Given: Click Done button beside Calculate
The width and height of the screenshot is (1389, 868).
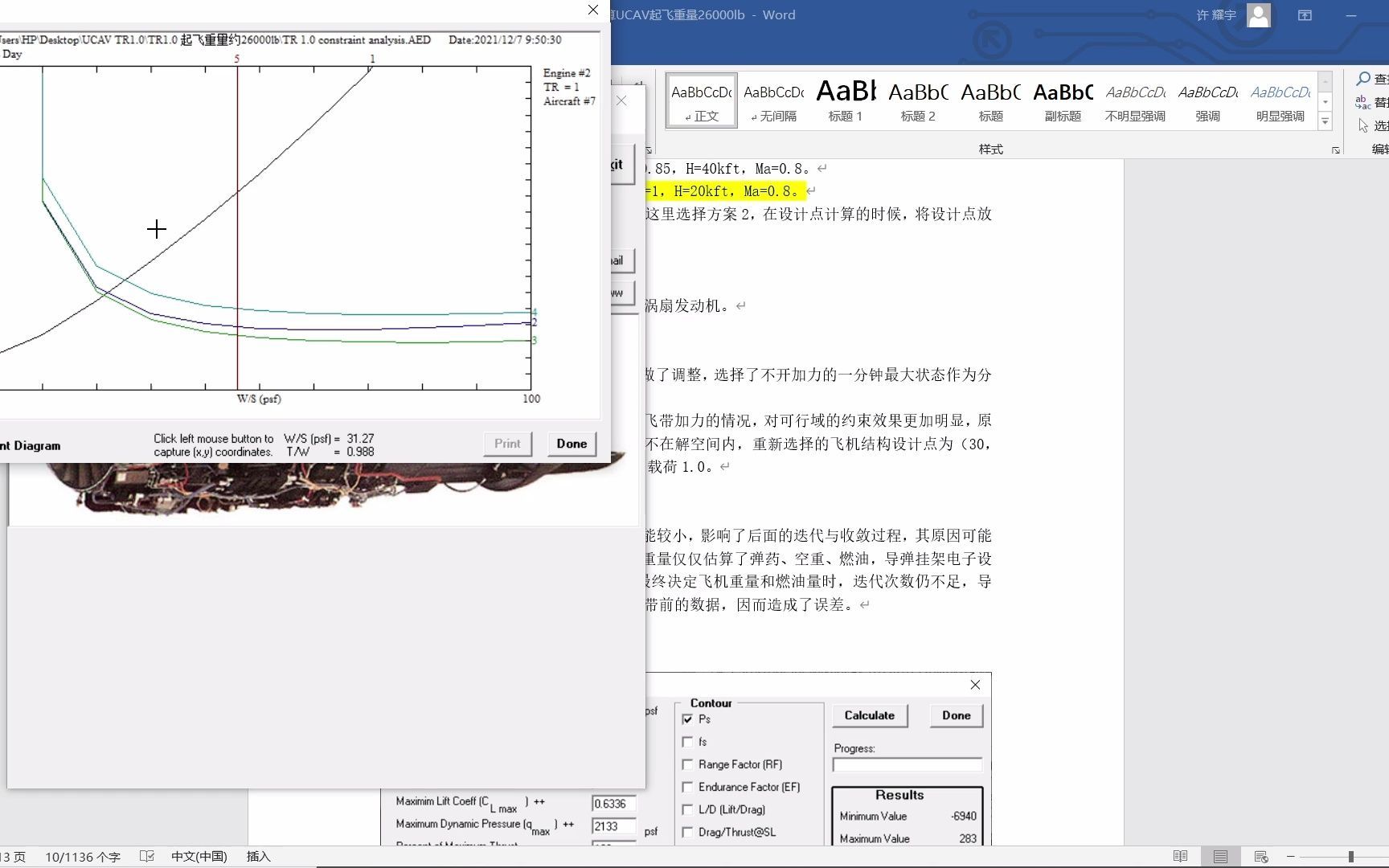Looking at the screenshot, I should pyautogui.click(x=956, y=715).
